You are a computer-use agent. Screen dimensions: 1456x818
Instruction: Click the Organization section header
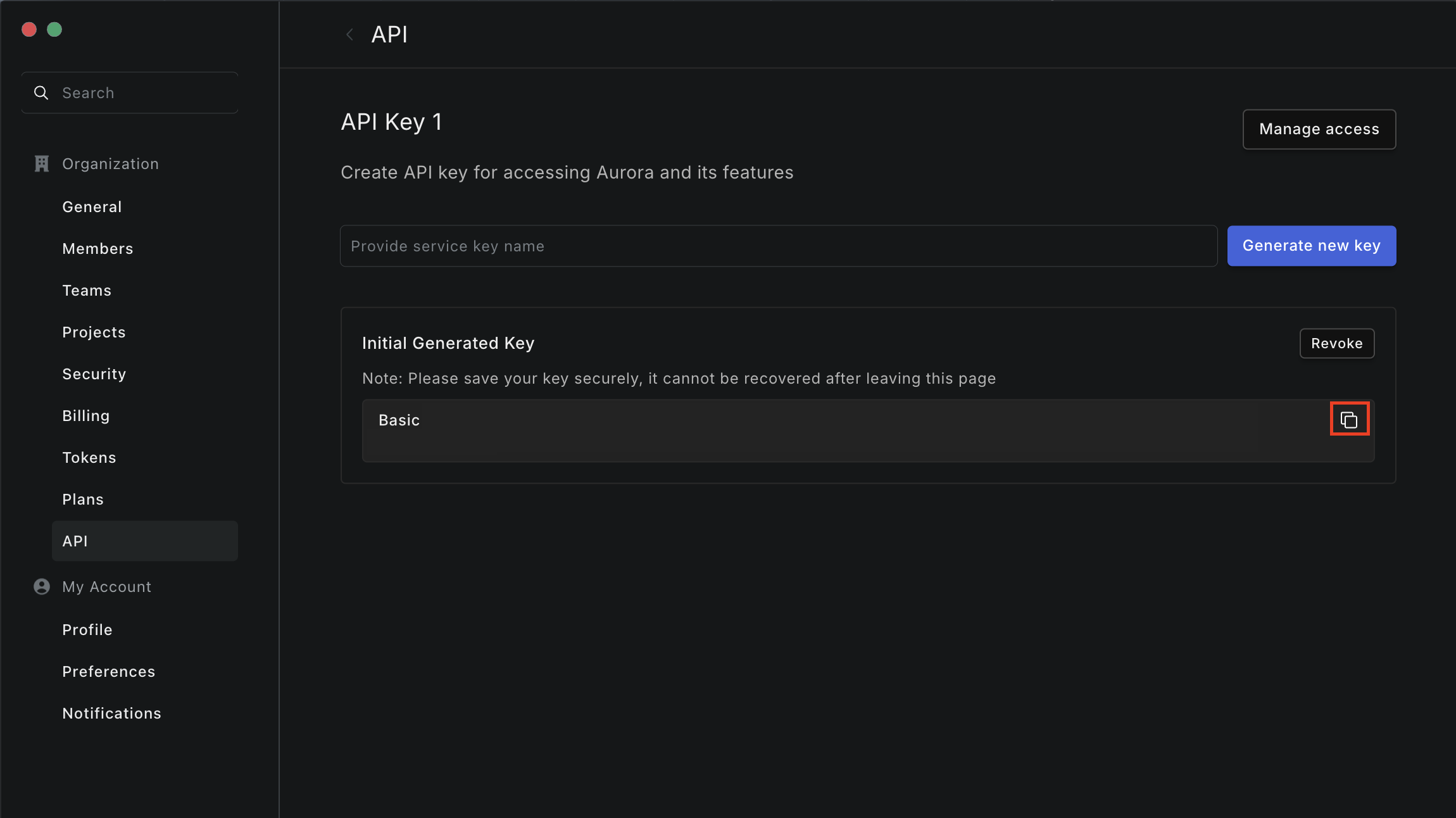110,164
